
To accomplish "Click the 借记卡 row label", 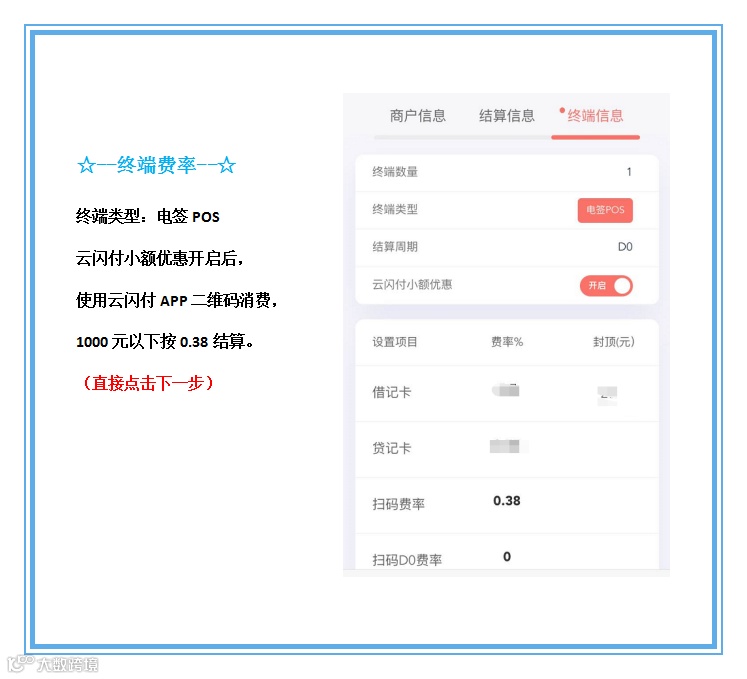I will pyautogui.click(x=392, y=392).
